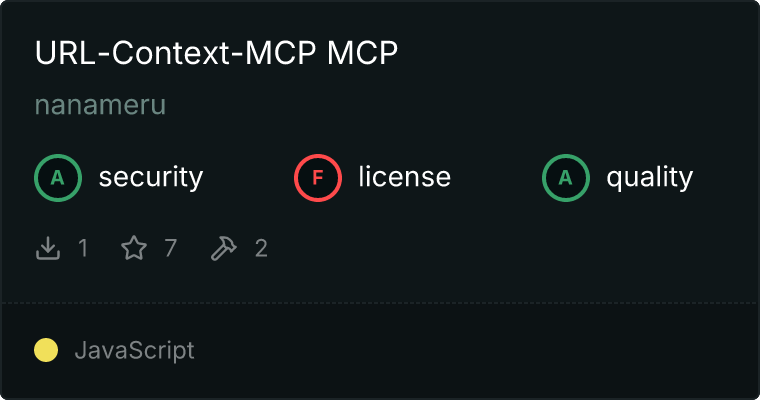Image resolution: width=760 pixels, height=400 pixels.
Task: Click the tools count number 2
Action: [x=261, y=248]
